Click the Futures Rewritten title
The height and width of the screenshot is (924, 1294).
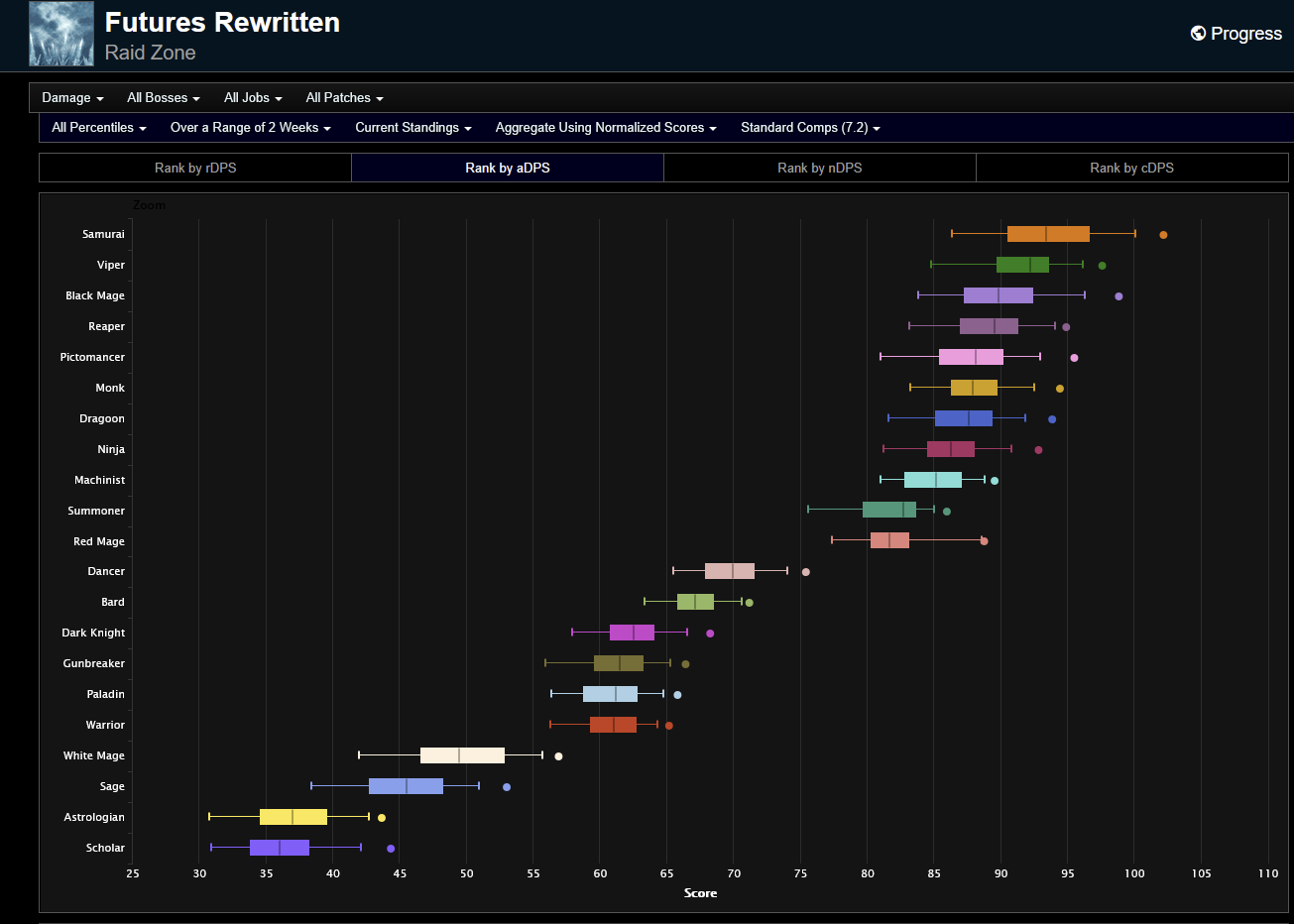coord(222,23)
